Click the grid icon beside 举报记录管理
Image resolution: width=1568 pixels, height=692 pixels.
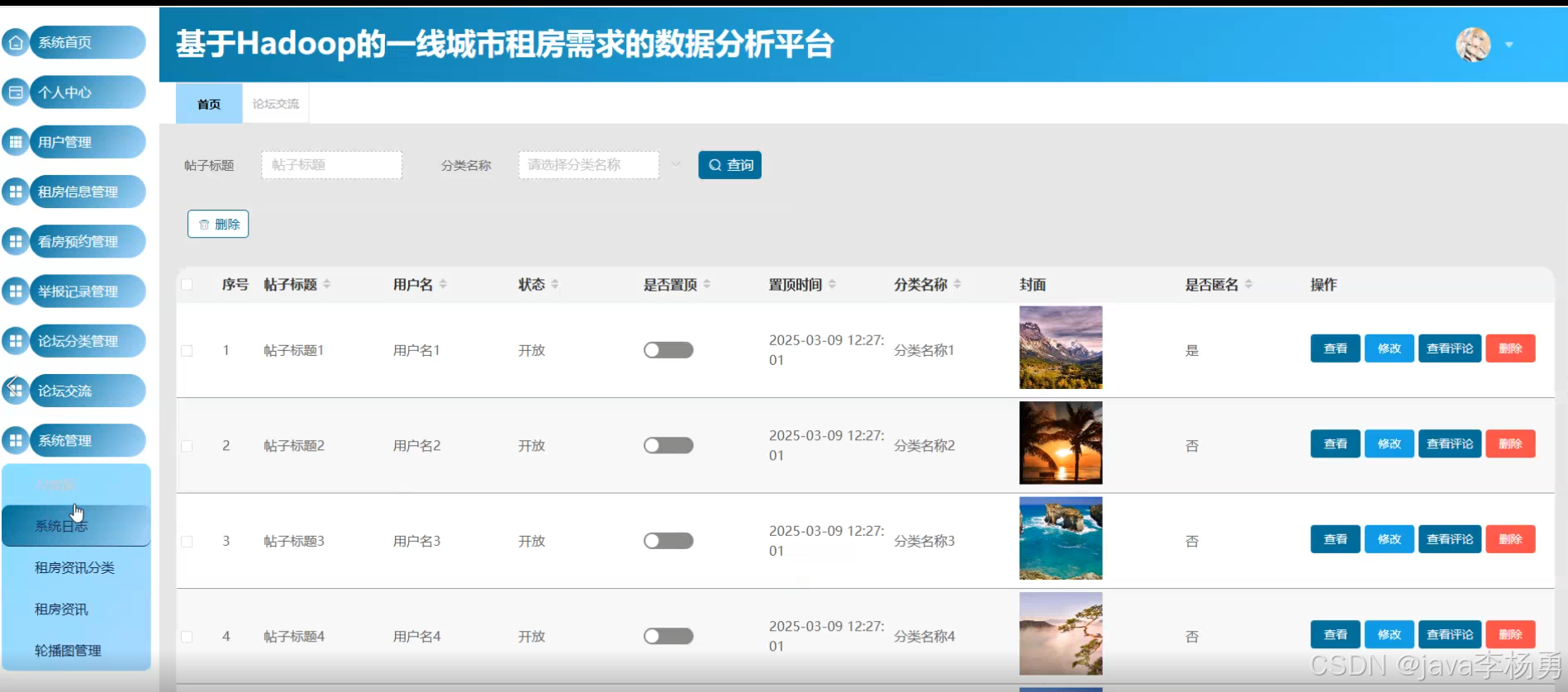(x=16, y=291)
